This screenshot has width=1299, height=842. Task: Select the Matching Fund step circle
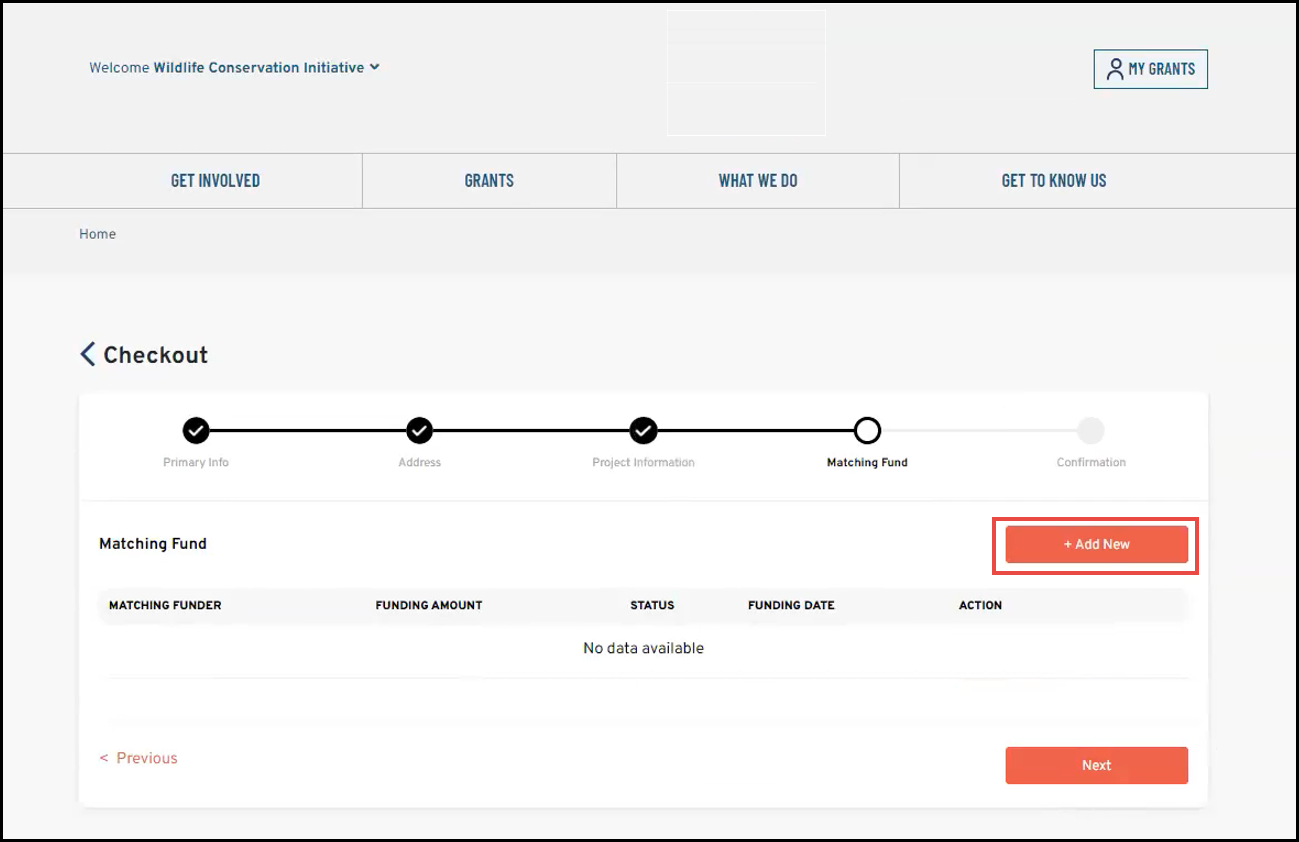click(x=867, y=430)
